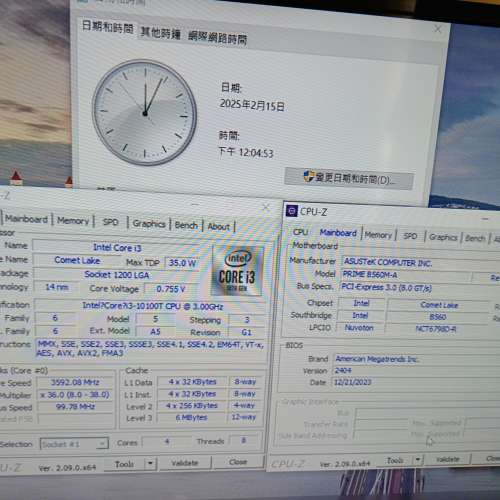The image size is (500, 500).
Task: Click the Intel Core i3 logo image
Action: pyautogui.click(x=237, y=271)
